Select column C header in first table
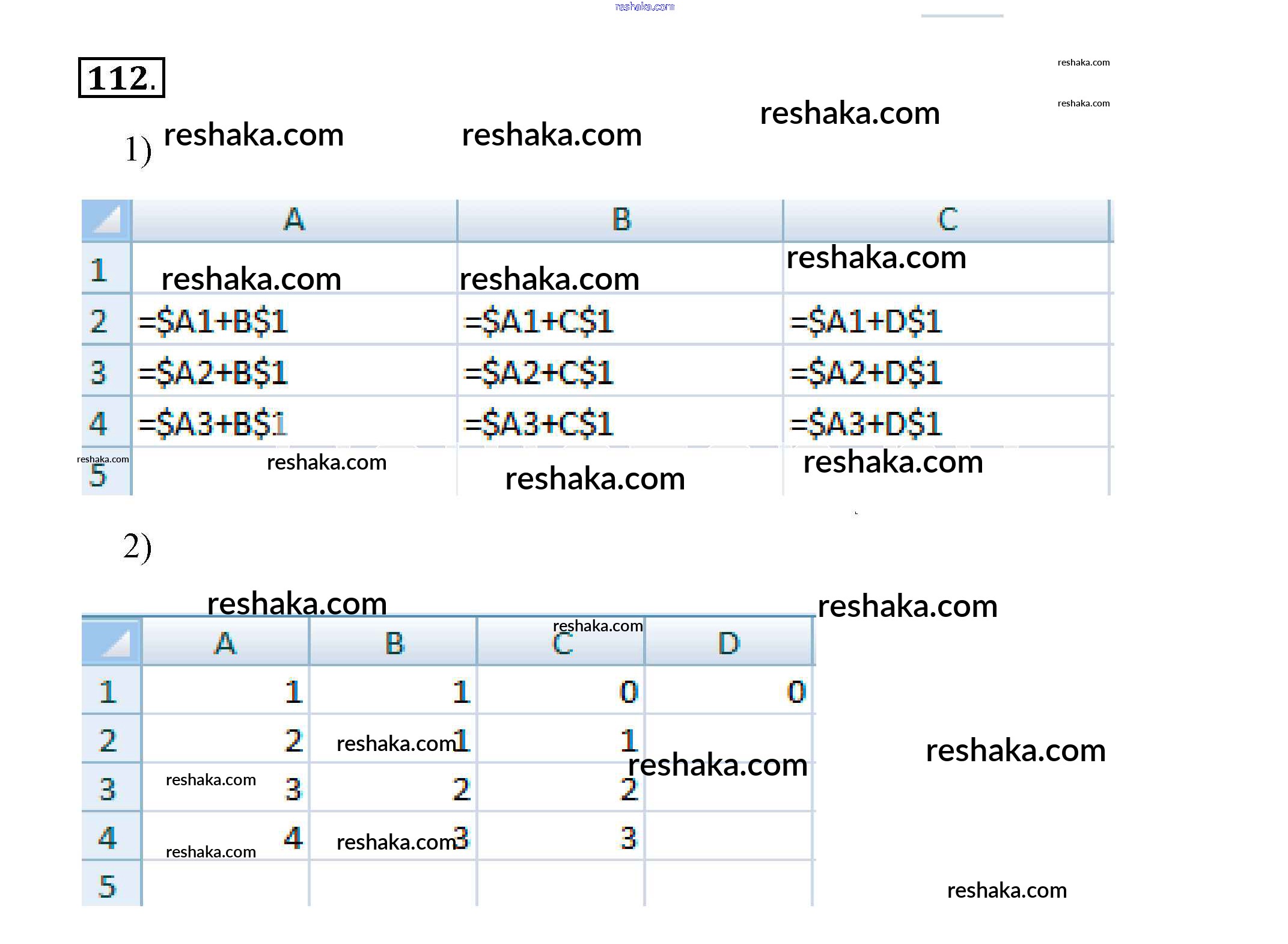 tap(947, 220)
